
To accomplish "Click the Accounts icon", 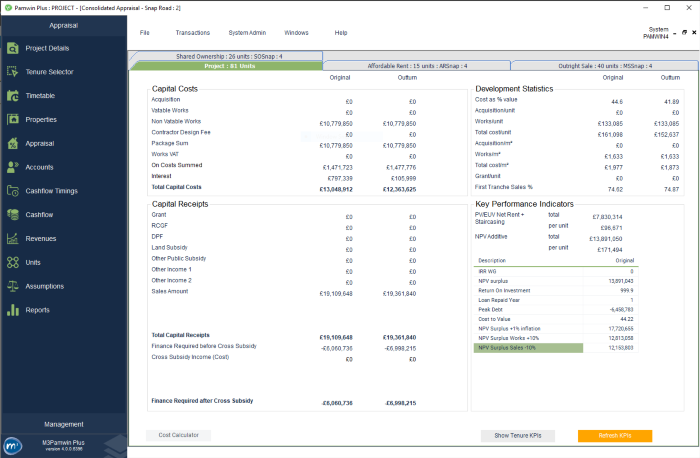I will tap(13, 167).
